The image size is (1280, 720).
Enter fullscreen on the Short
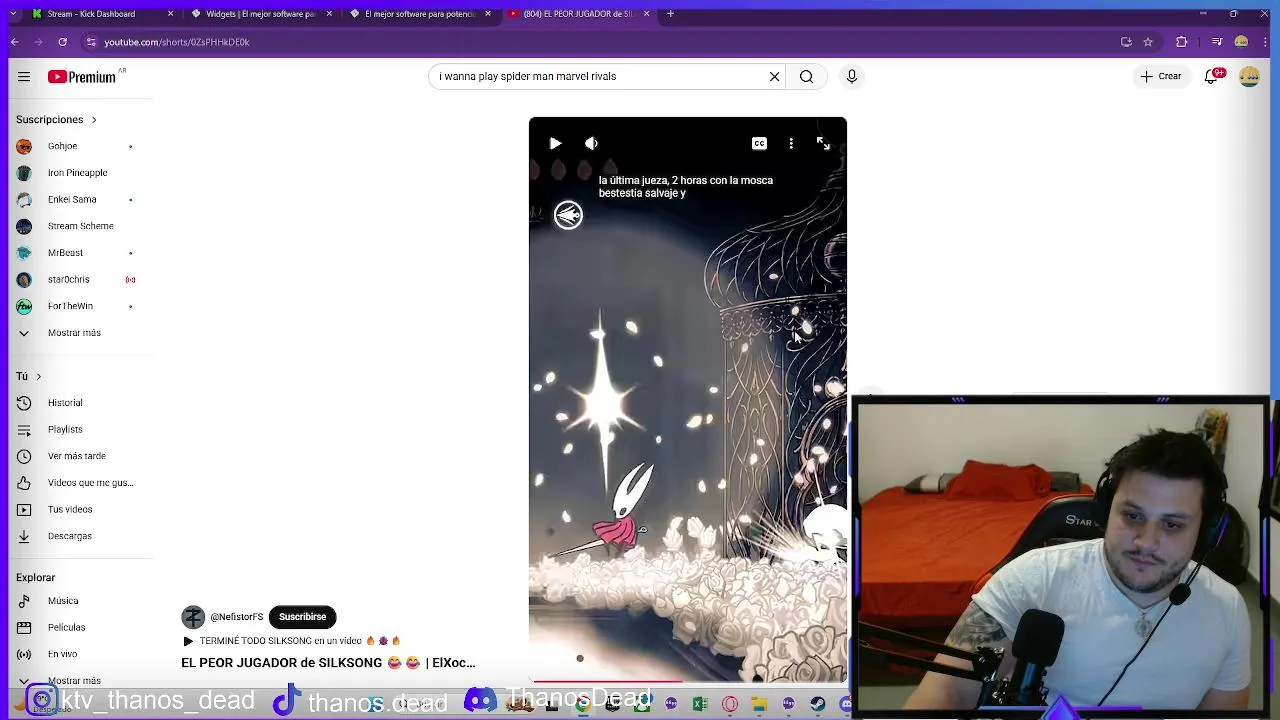(823, 143)
